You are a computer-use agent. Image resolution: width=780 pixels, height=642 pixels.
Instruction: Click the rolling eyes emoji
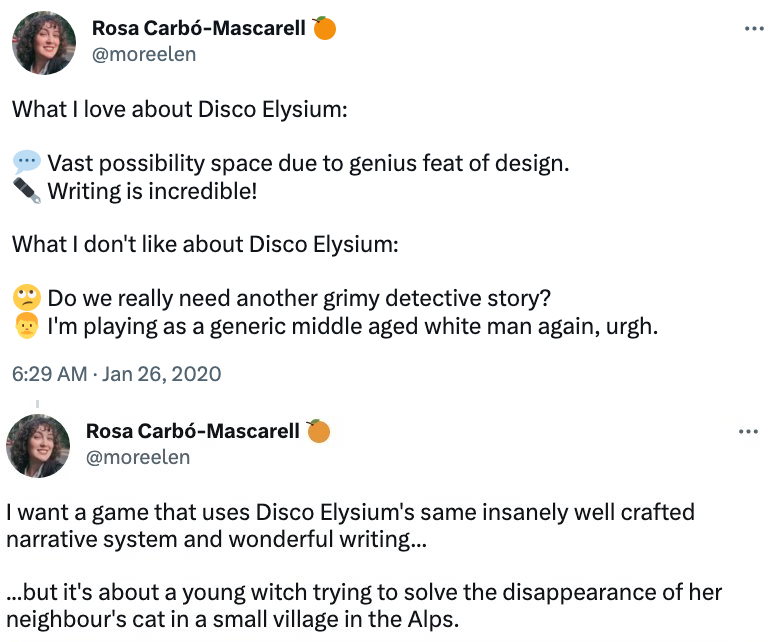[x=27, y=298]
